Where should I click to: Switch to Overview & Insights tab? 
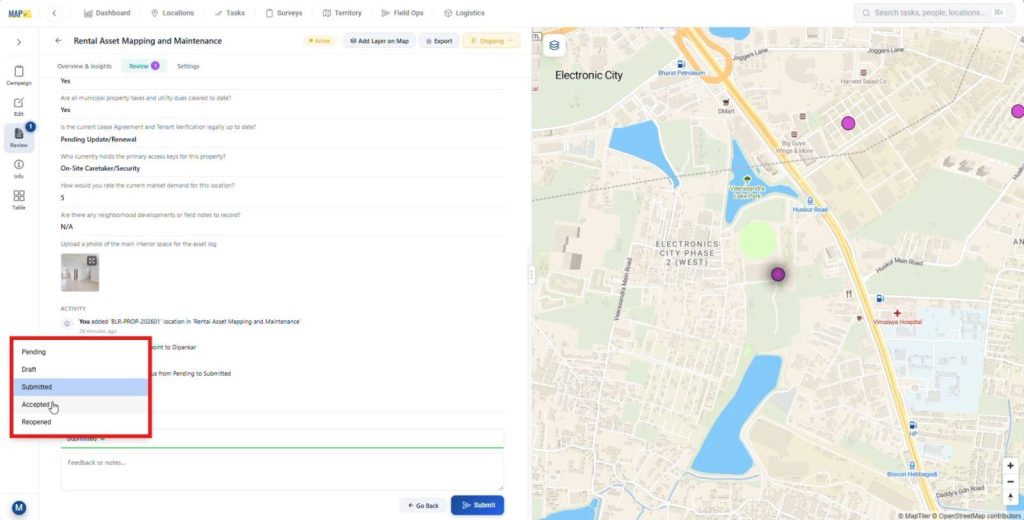pyautogui.click(x=84, y=66)
